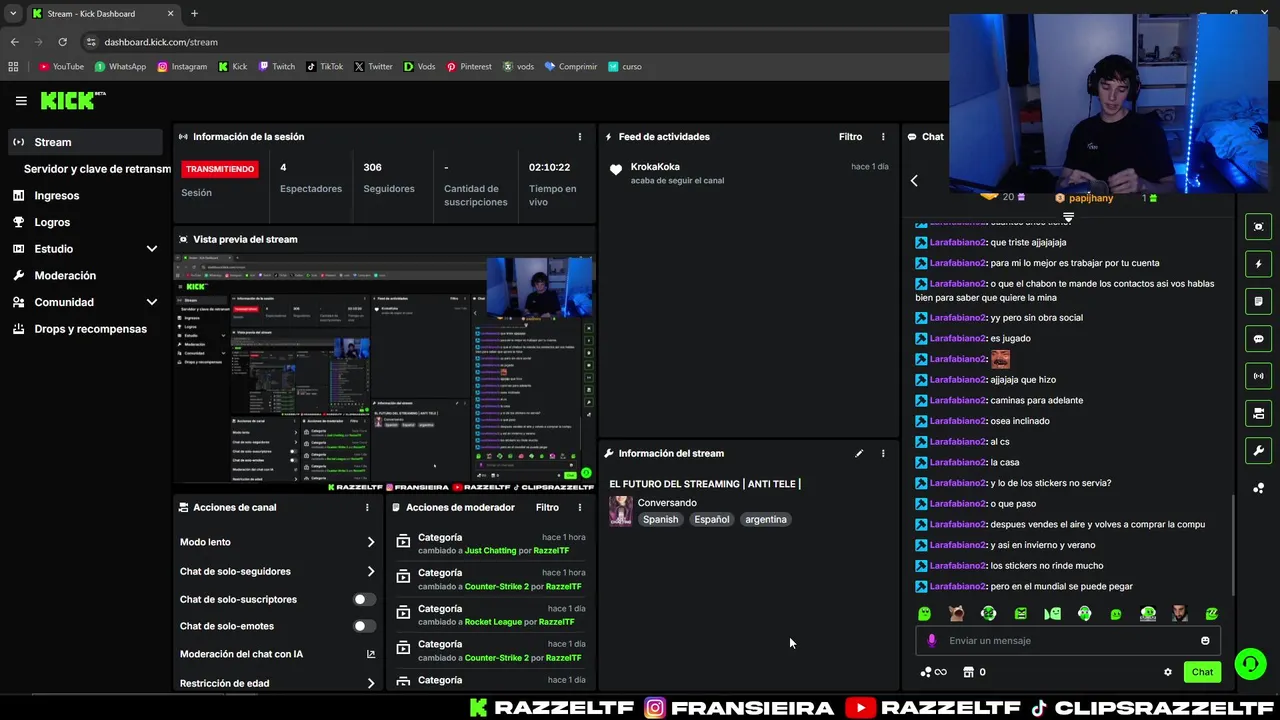Image resolution: width=1280 pixels, height=720 pixels.
Task: Click the screen capture icon in right sidebar
Action: [x=1259, y=227]
